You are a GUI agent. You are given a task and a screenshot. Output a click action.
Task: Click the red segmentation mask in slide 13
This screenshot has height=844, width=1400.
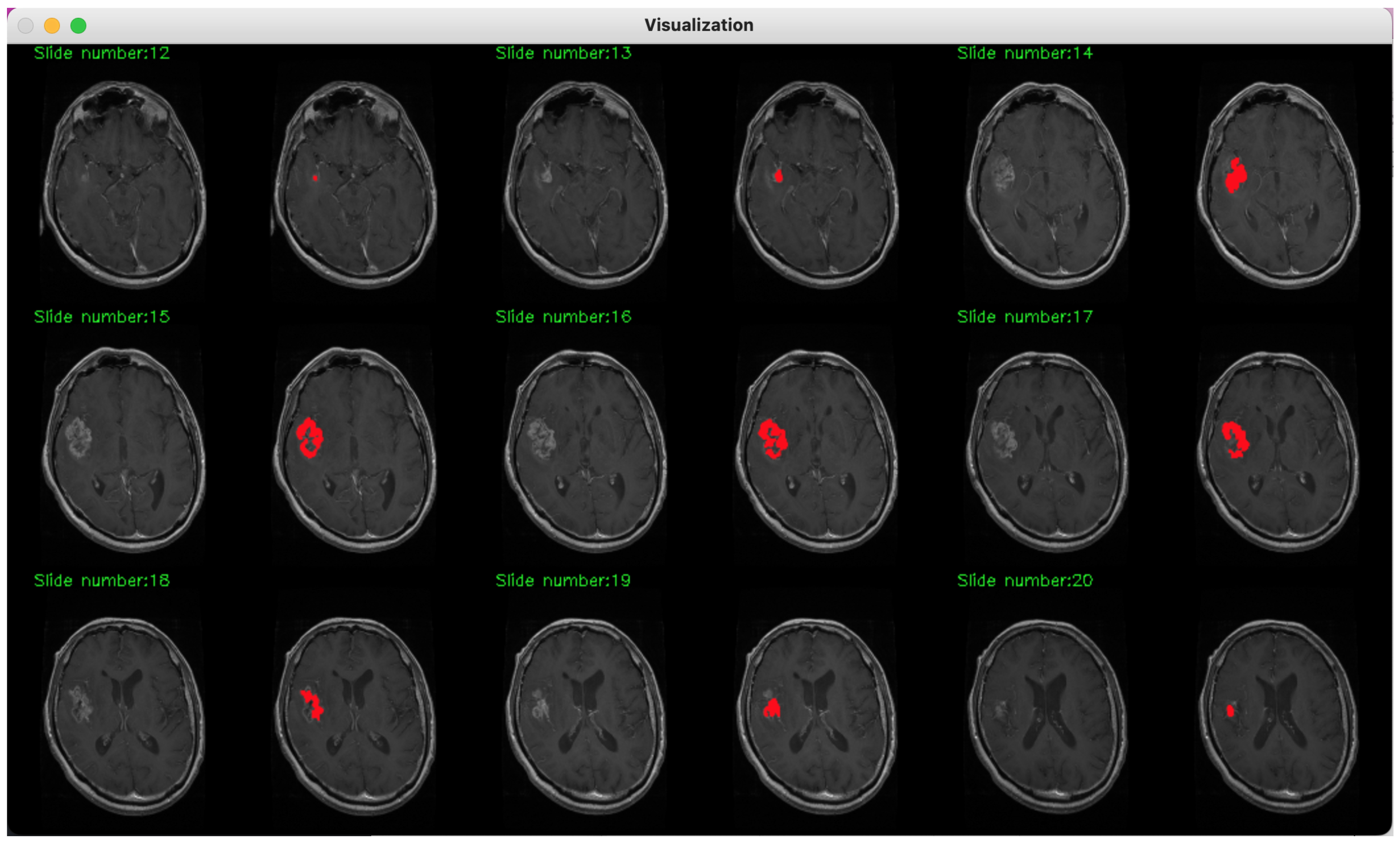coord(778,176)
